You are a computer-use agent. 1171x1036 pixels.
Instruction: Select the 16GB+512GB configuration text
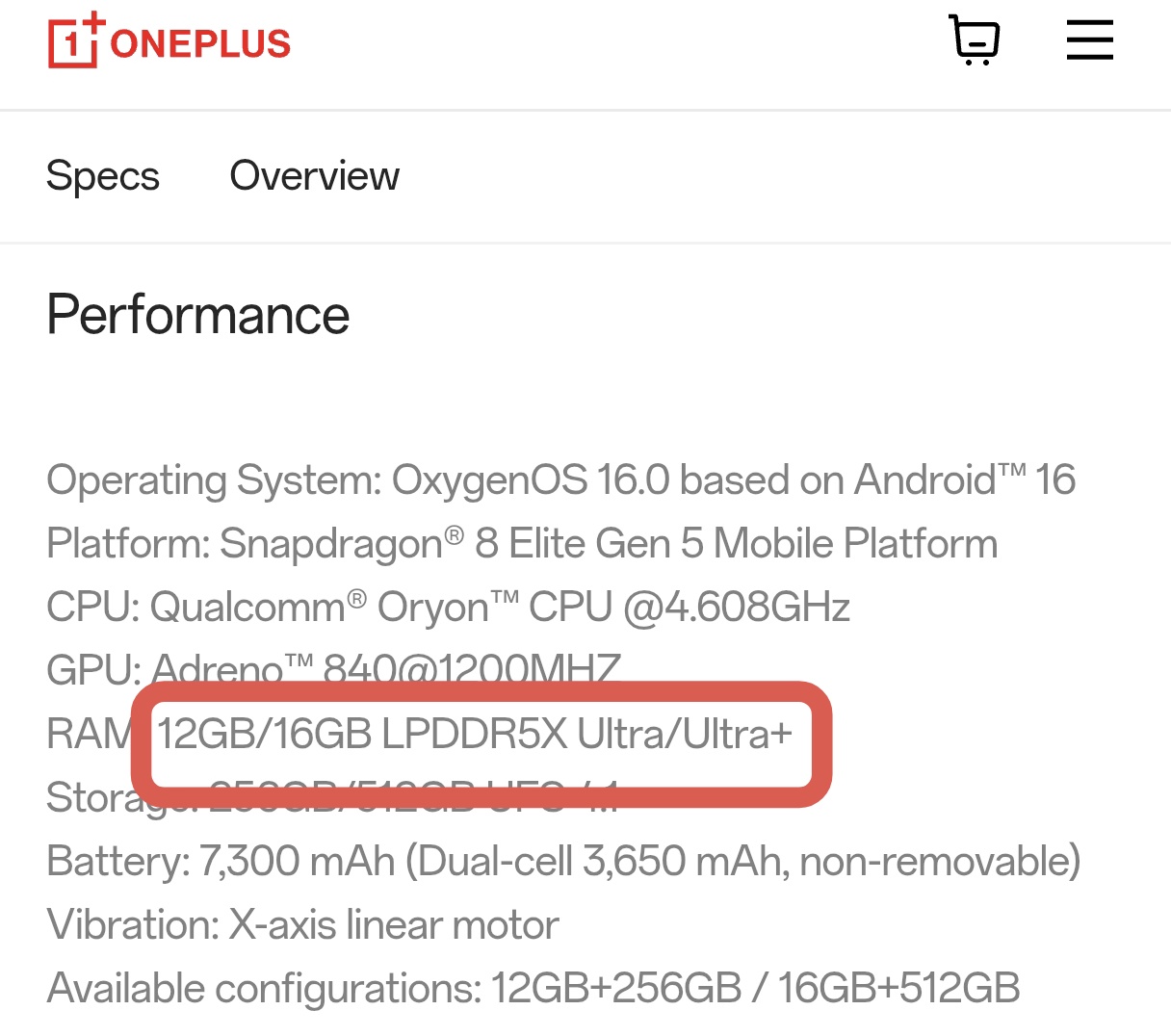pos(898,989)
